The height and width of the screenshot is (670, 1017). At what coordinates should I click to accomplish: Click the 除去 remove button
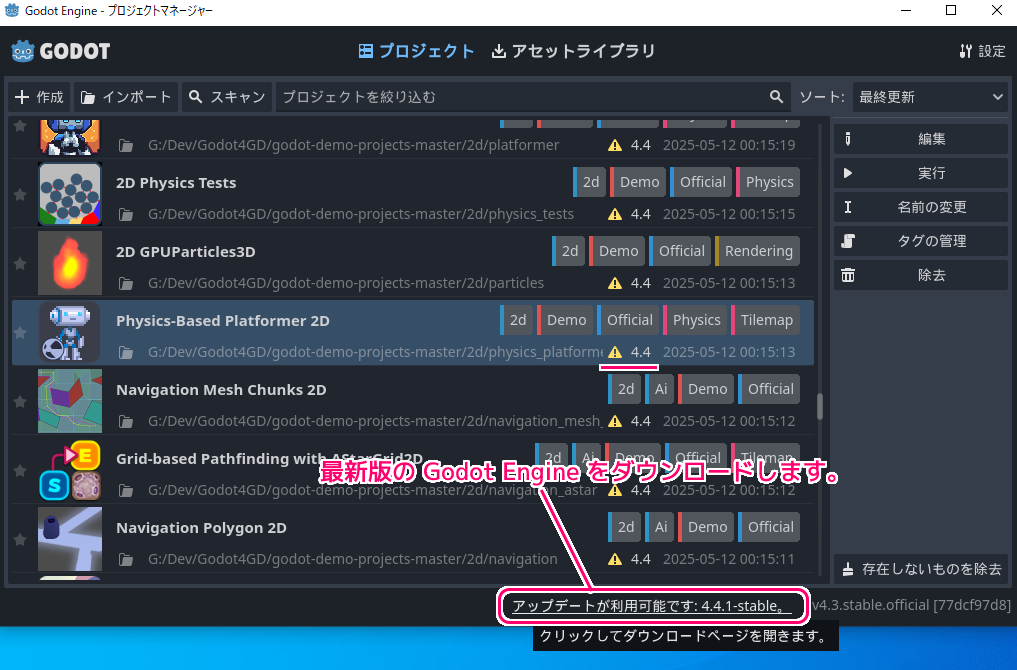[921, 275]
